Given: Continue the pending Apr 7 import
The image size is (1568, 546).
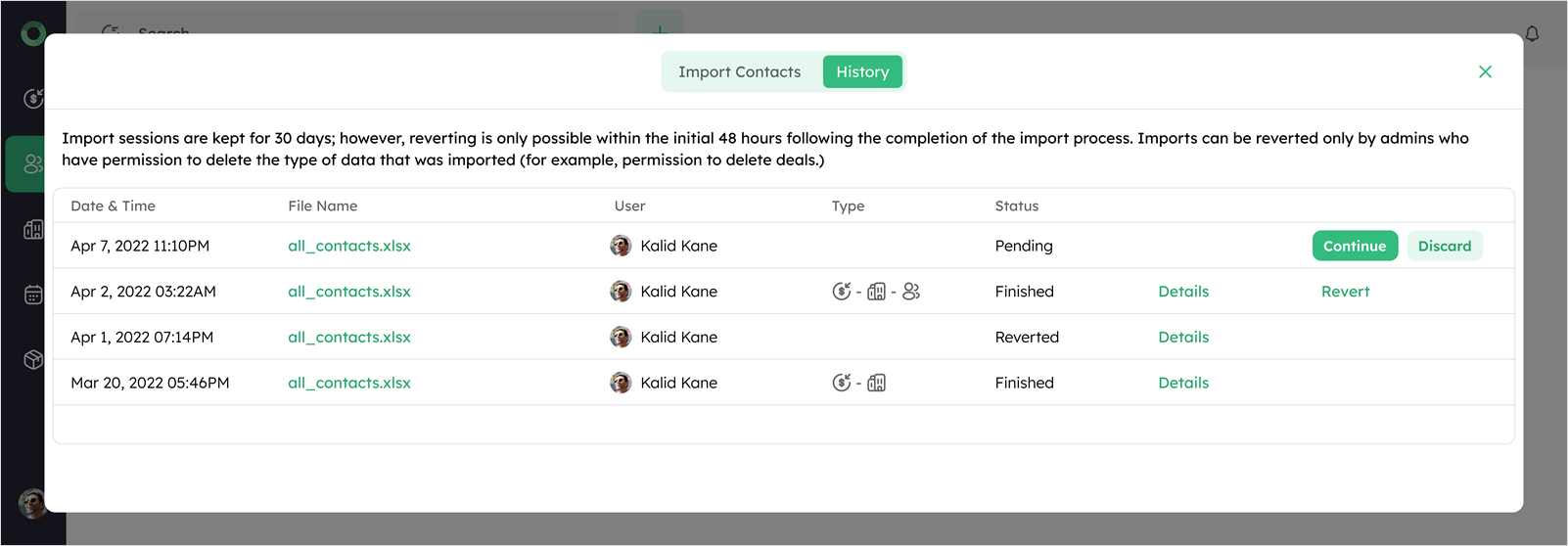Looking at the screenshot, I should [1355, 246].
